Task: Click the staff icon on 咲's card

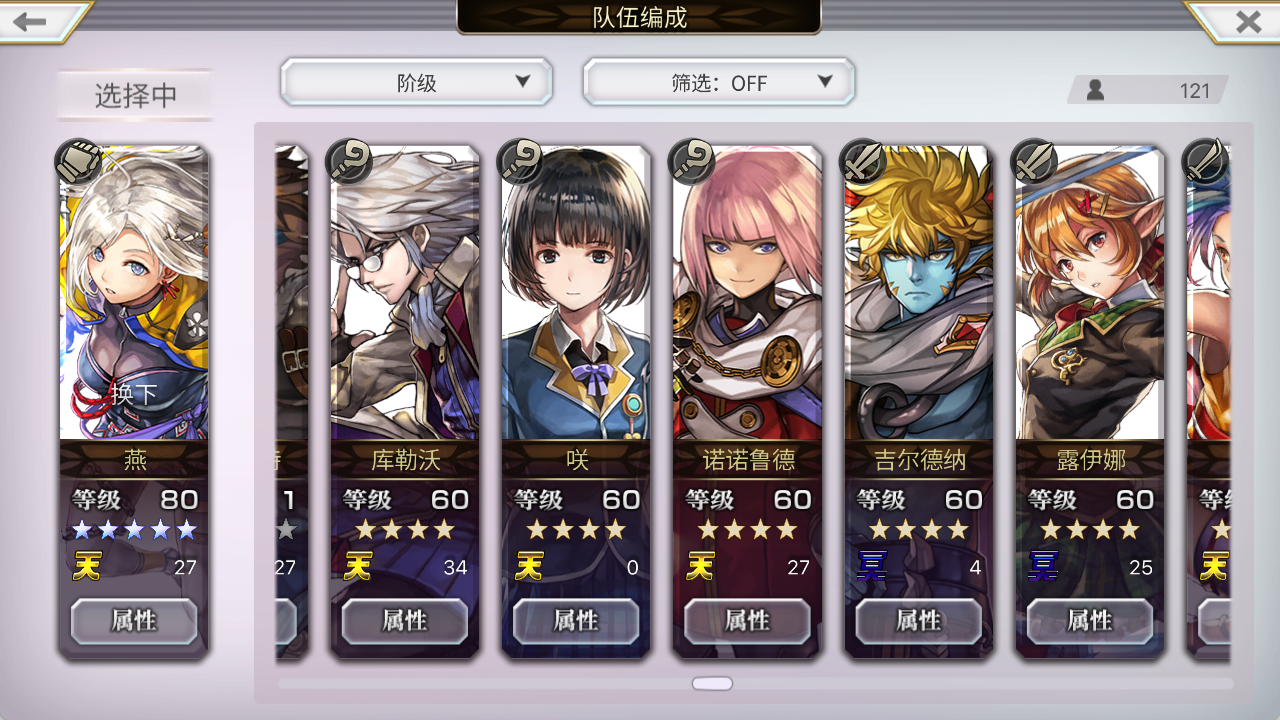Action: click(520, 162)
